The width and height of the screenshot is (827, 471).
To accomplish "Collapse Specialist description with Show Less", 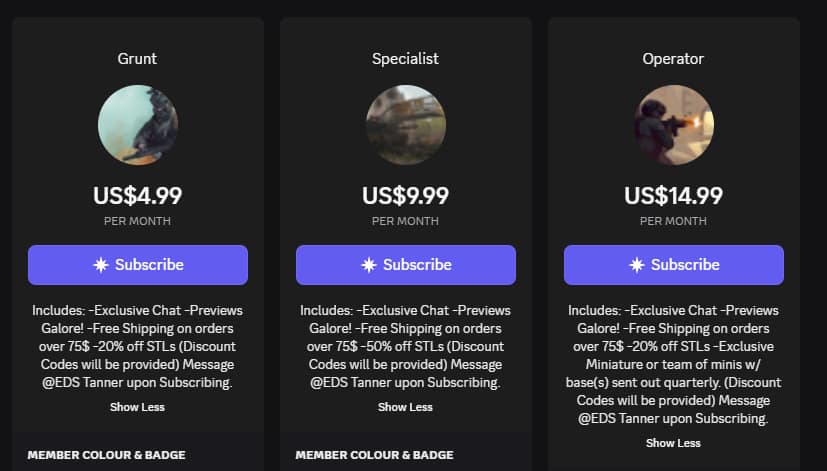I will (405, 407).
